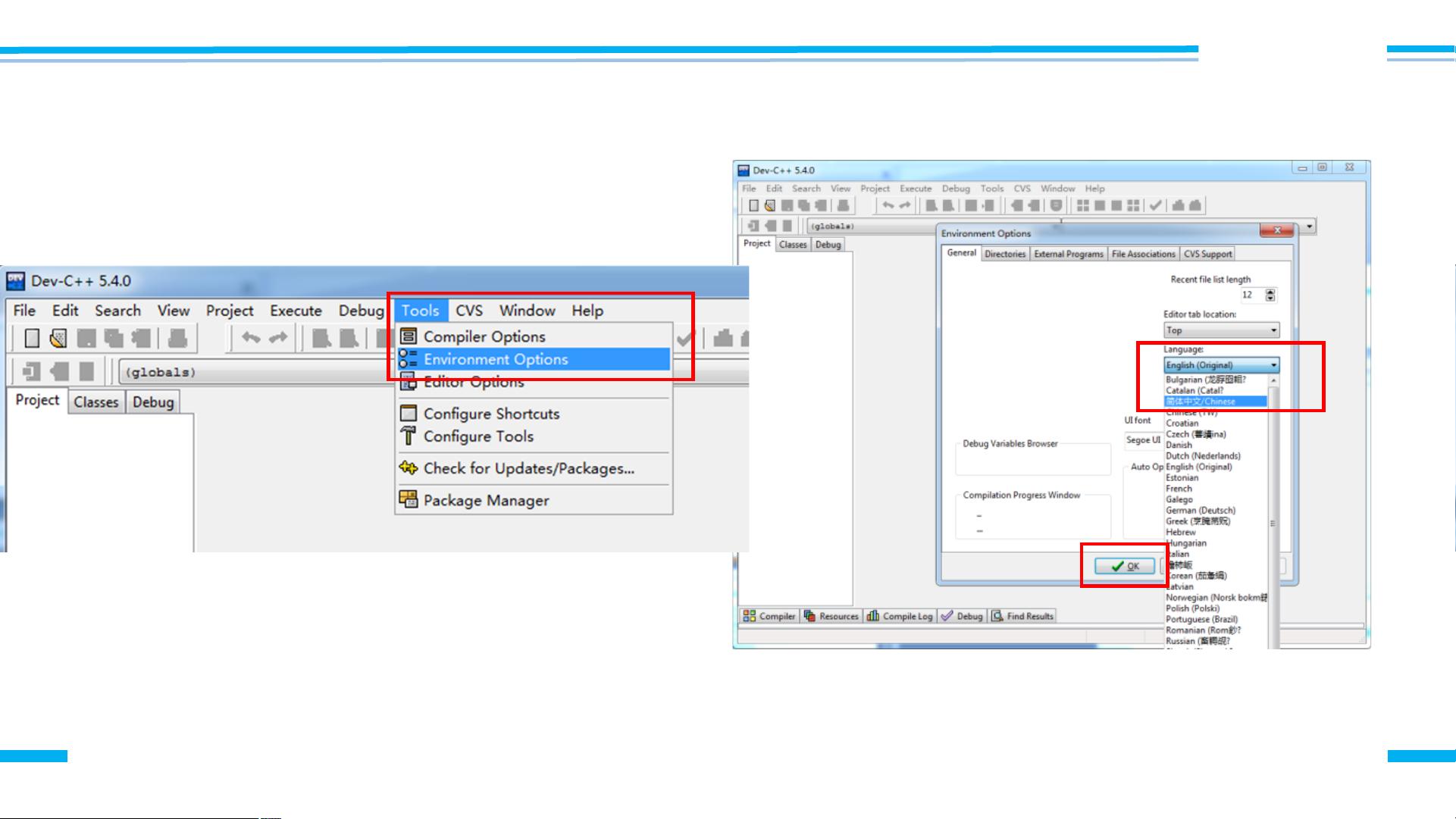Image resolution: width=1456 pixels, height=819 pixels.
Task: Select Dutch (Nederlands) in the language list
Action: tap(1216, 456)
